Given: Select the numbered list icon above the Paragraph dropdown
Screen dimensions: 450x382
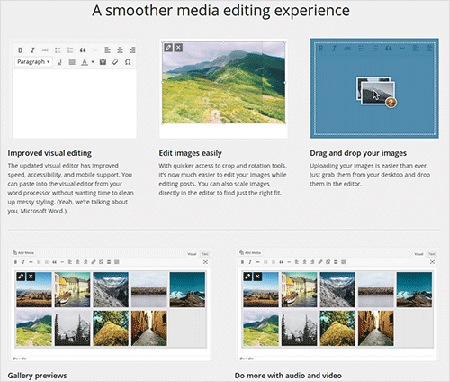Looking at the screenshot, I should click(70, 50).
